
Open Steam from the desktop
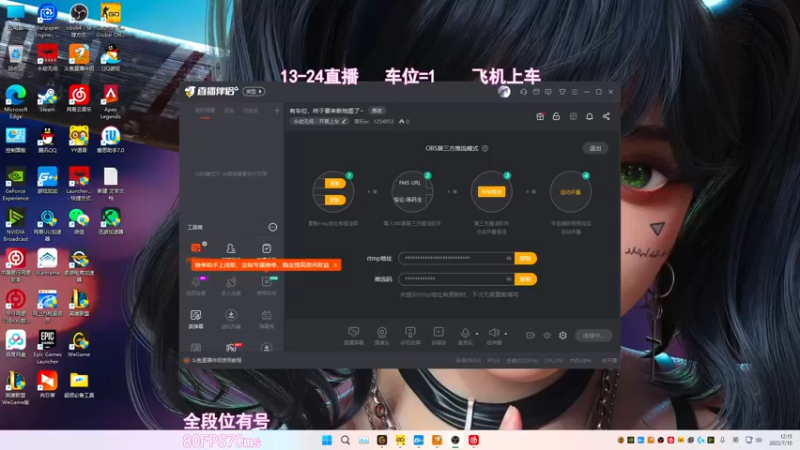tap(47, 99)
